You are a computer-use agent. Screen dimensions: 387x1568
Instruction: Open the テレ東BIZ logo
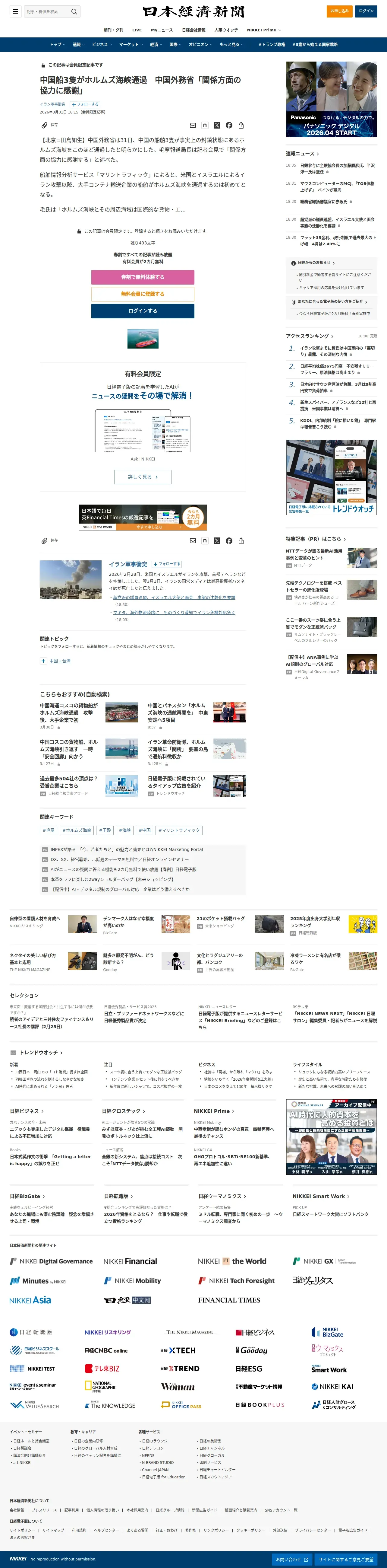102,1368
